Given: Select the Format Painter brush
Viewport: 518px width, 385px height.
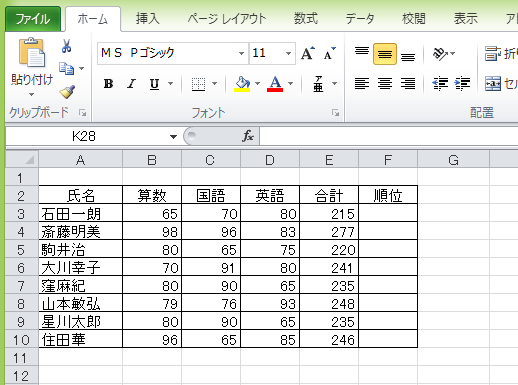Looking at the screenshot, I should 67,92.
